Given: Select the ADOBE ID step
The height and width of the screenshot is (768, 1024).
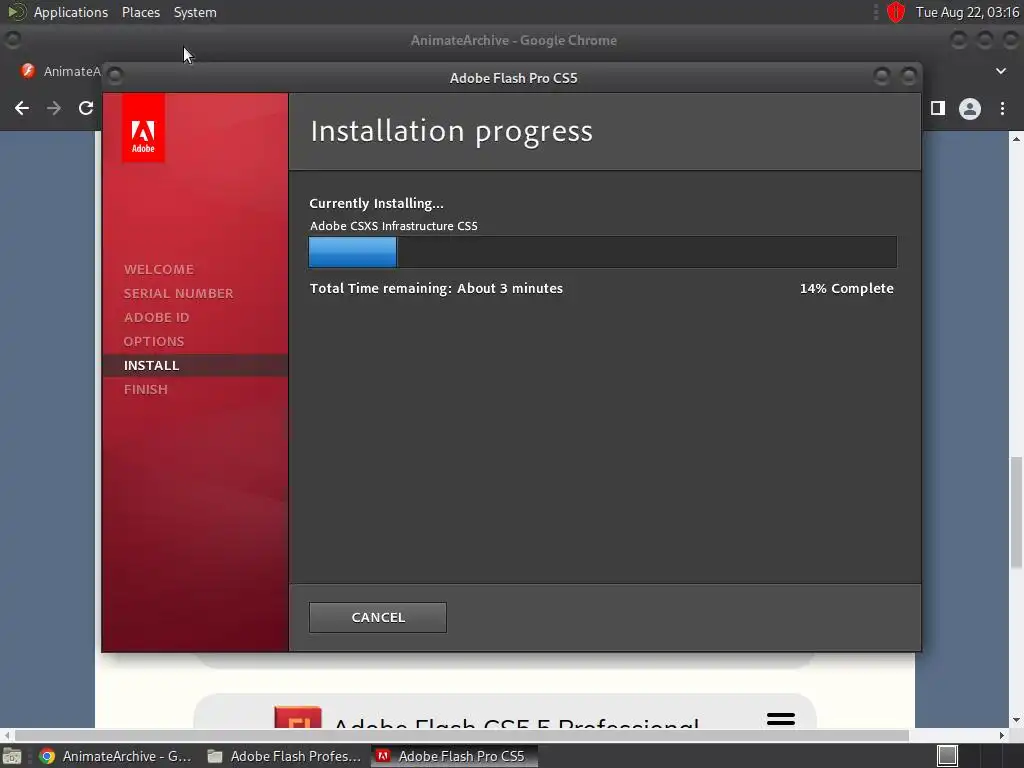Looking at the screenshot, I should point(157,317).
